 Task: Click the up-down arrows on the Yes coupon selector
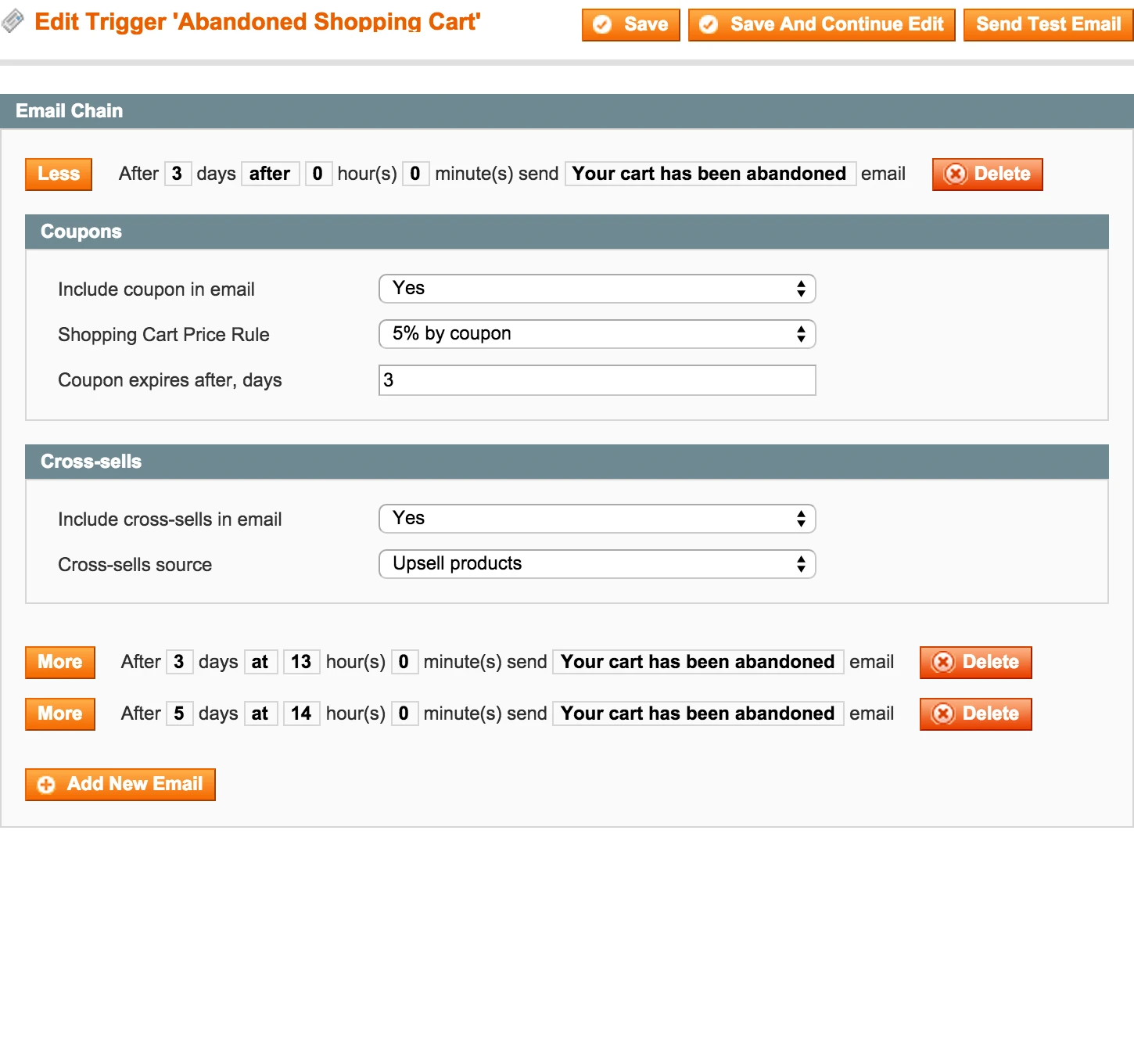801,289
